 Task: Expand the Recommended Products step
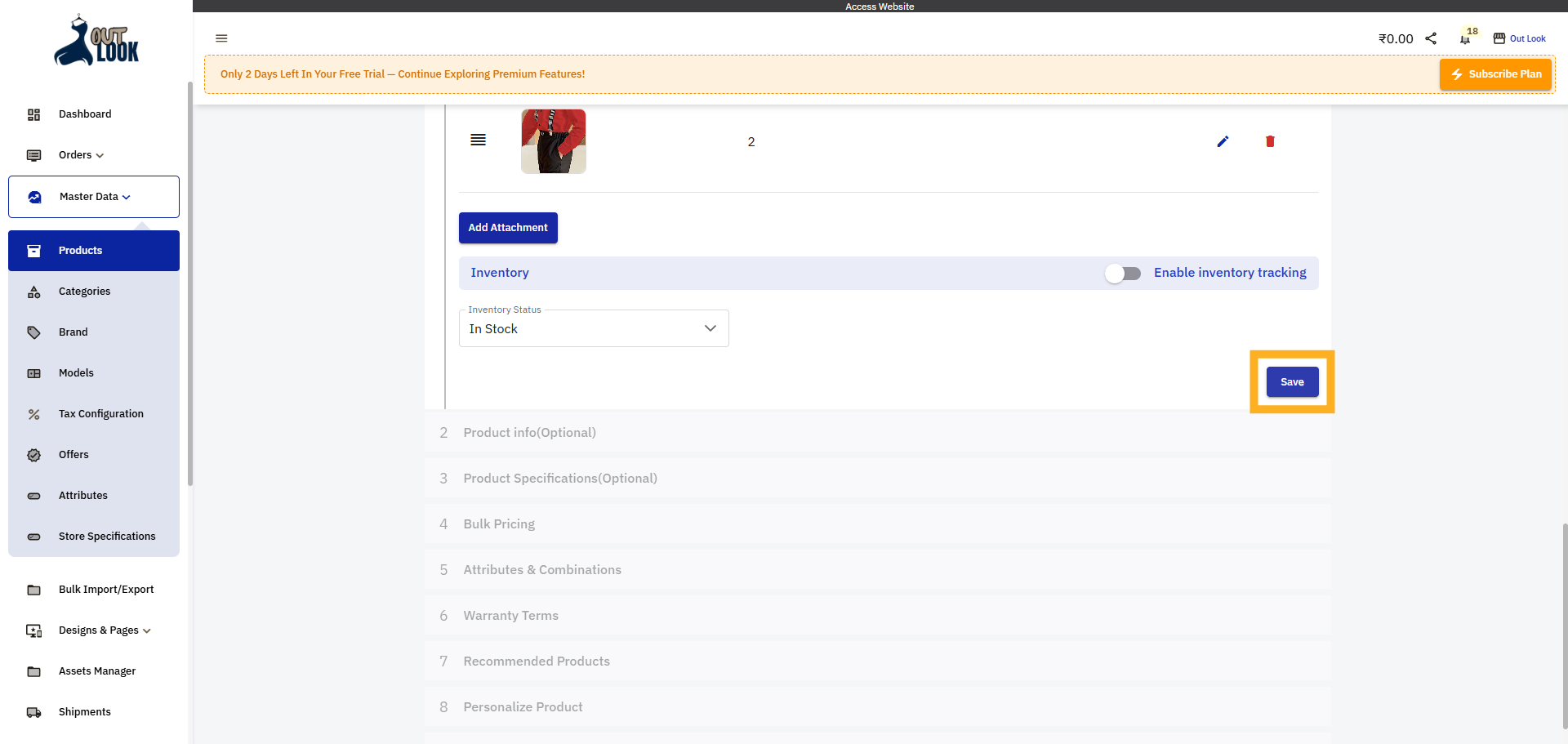(878, 662)
